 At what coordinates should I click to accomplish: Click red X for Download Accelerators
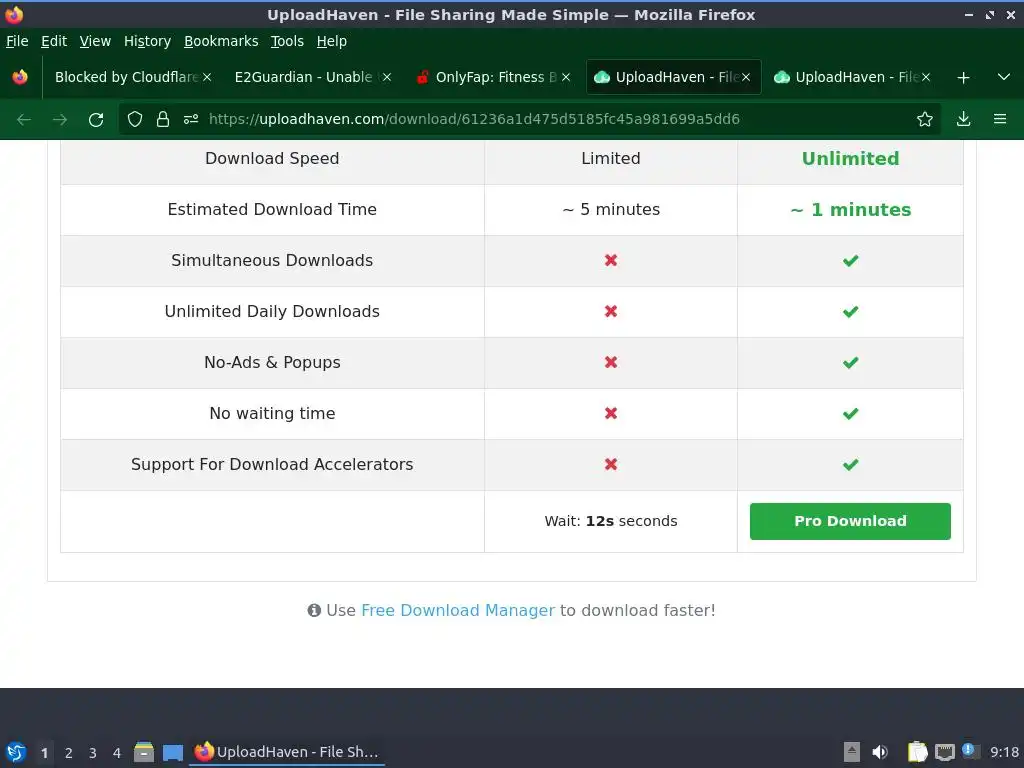611,464
